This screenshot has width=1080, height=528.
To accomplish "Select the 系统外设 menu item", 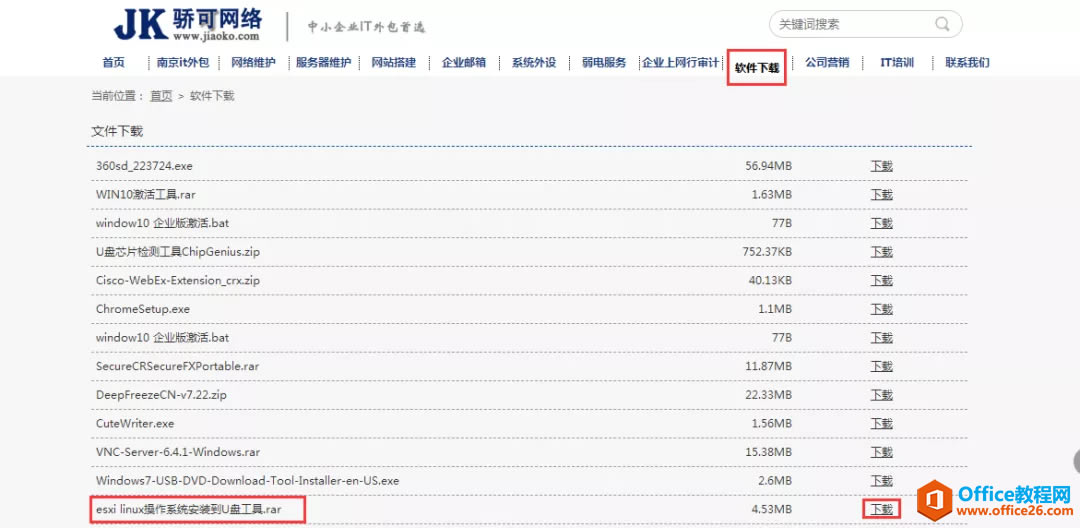I will [534, 63].
